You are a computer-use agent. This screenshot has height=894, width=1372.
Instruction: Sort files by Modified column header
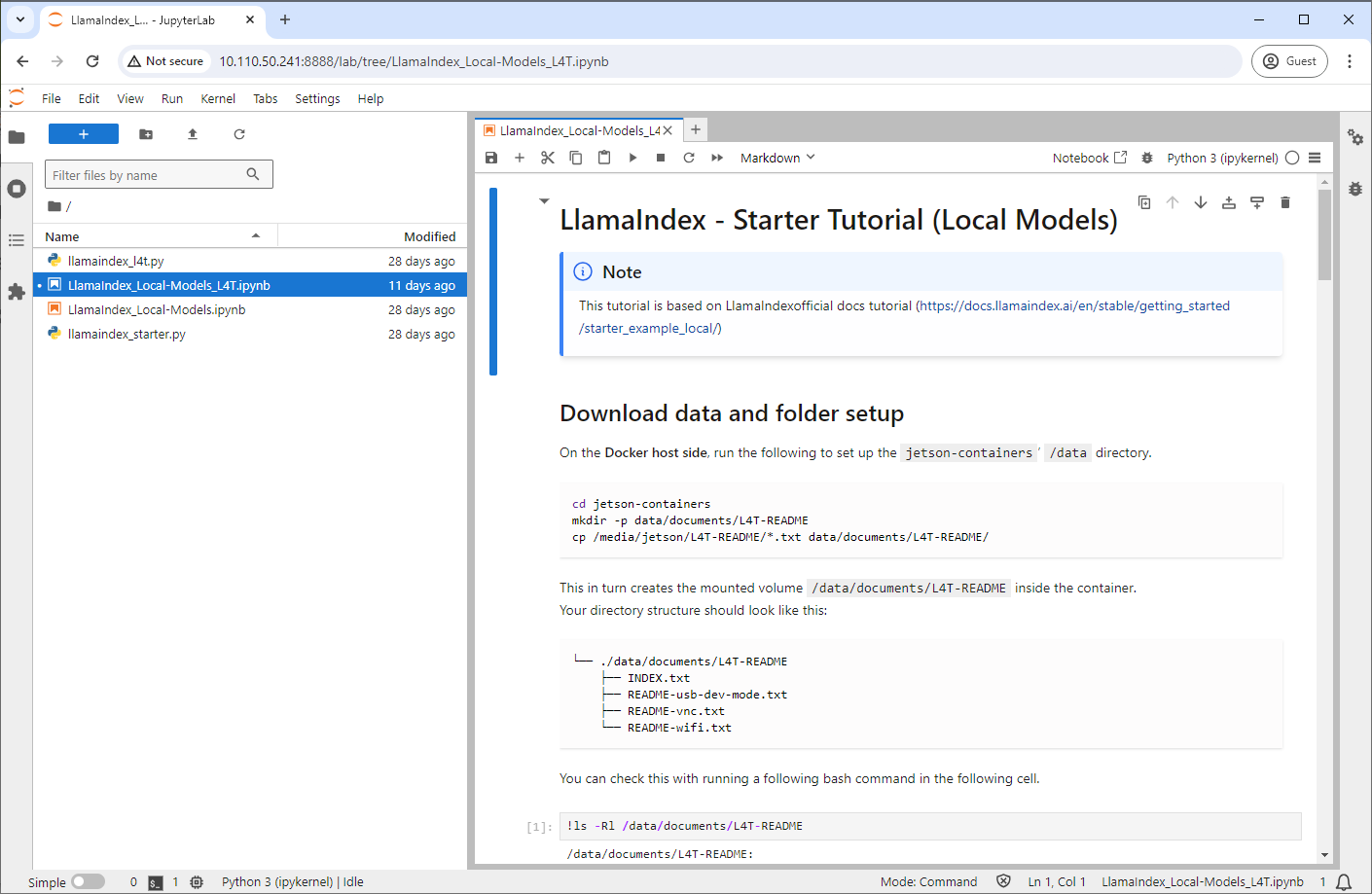[x=373, y=236]
